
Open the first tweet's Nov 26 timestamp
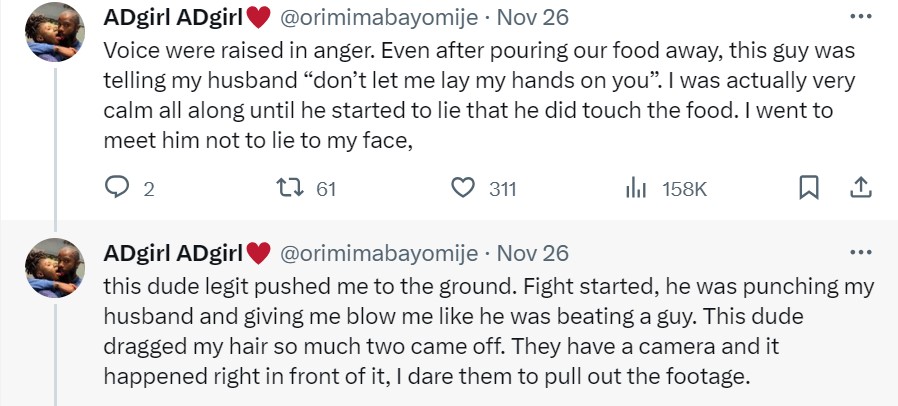(x=535, y=18)
